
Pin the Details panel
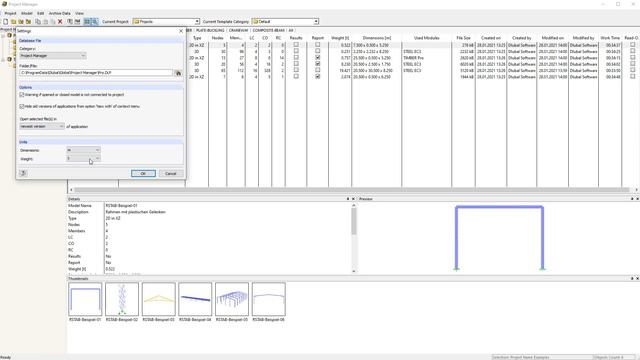pyautogui.click(x=348, y=199)
